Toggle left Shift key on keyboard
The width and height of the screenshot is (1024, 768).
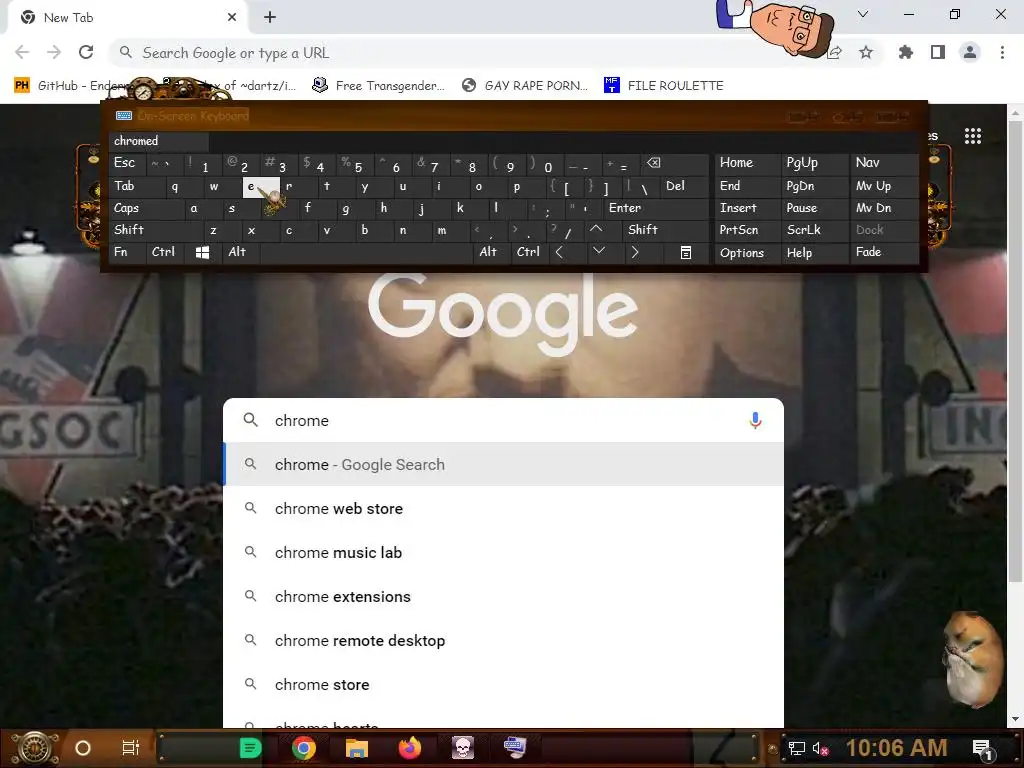coord(155,229)
